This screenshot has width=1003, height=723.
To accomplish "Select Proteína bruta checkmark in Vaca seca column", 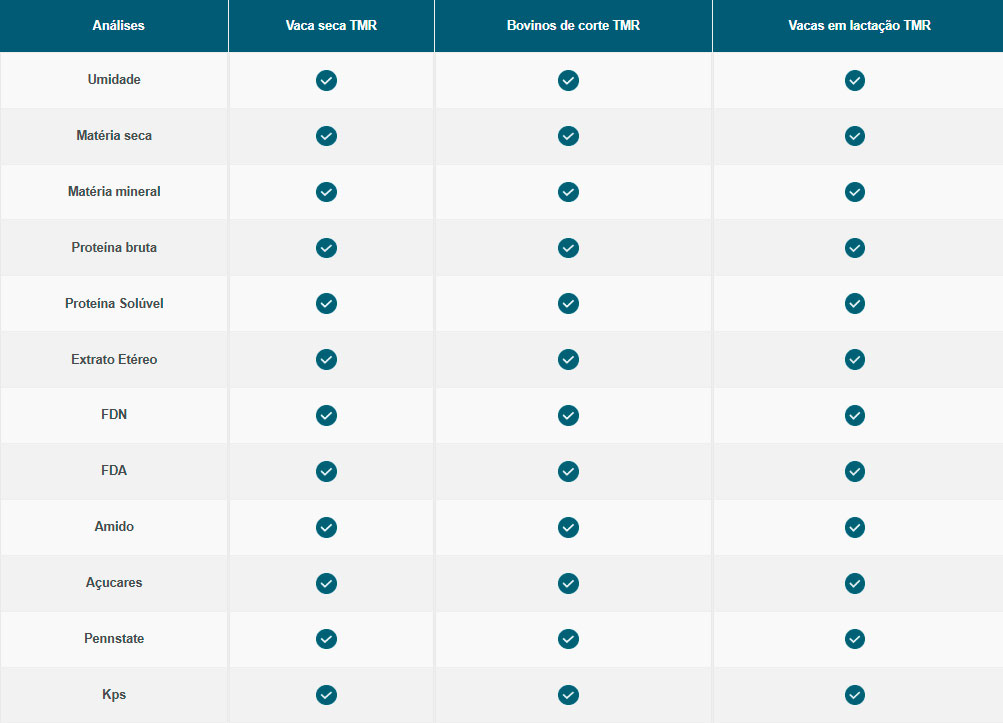I will (326, 248).
